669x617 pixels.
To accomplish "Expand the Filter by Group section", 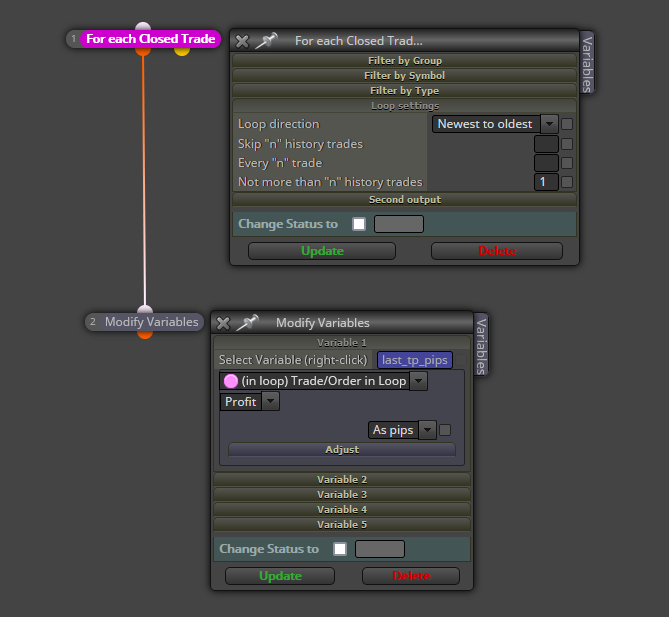I will [x=404, y=61].
